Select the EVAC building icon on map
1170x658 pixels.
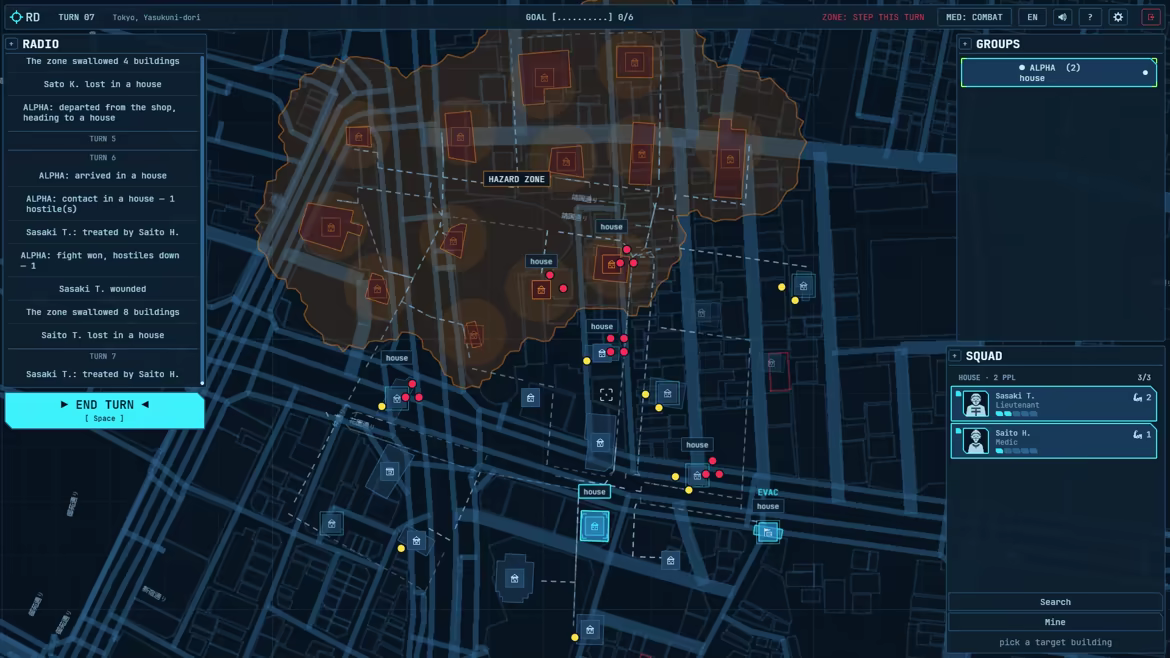click(768, 532)
